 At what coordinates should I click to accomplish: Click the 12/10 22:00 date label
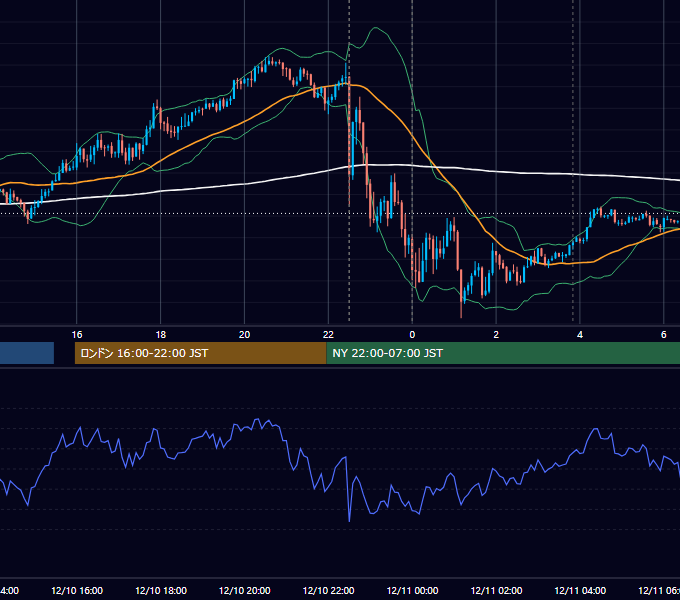coord(328,590)
